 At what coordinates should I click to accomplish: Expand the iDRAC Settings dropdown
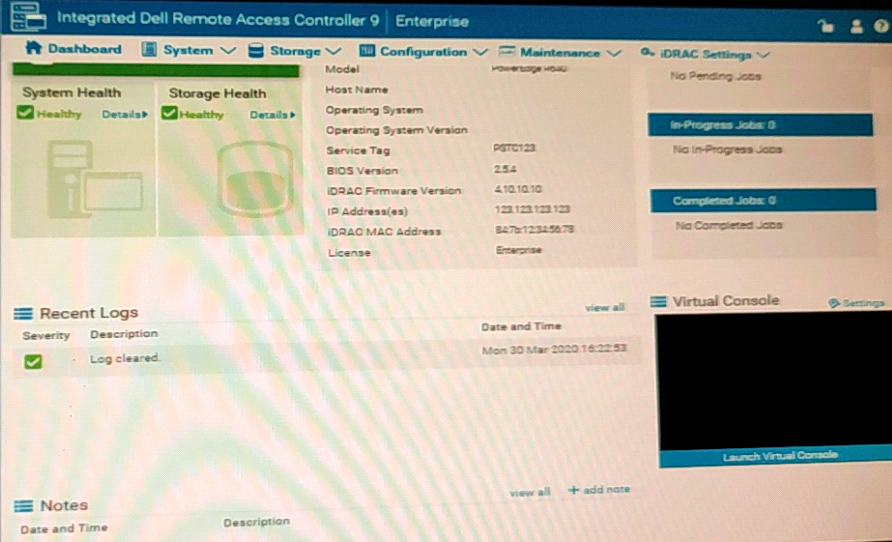tap(705, 54)
